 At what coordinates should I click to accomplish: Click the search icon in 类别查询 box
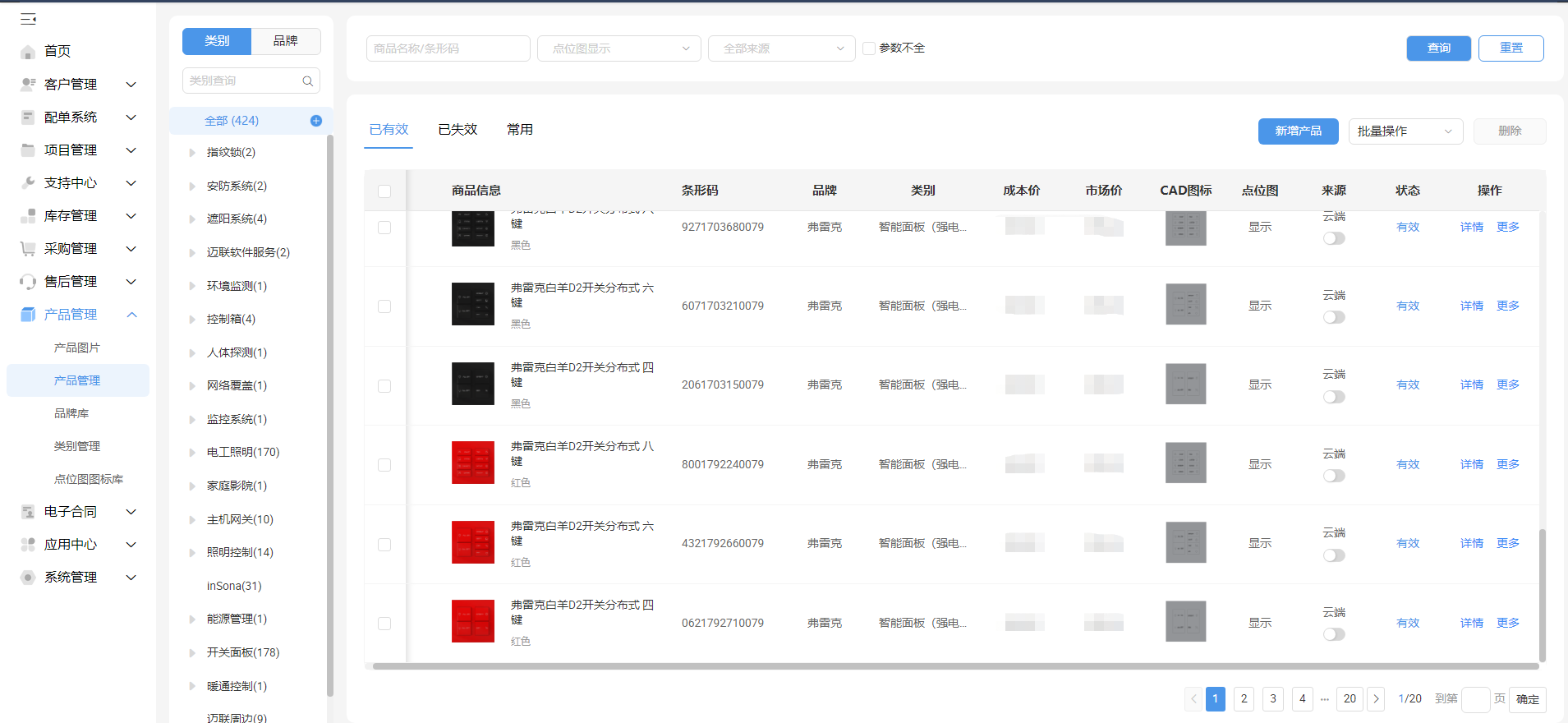coord(308,81)
